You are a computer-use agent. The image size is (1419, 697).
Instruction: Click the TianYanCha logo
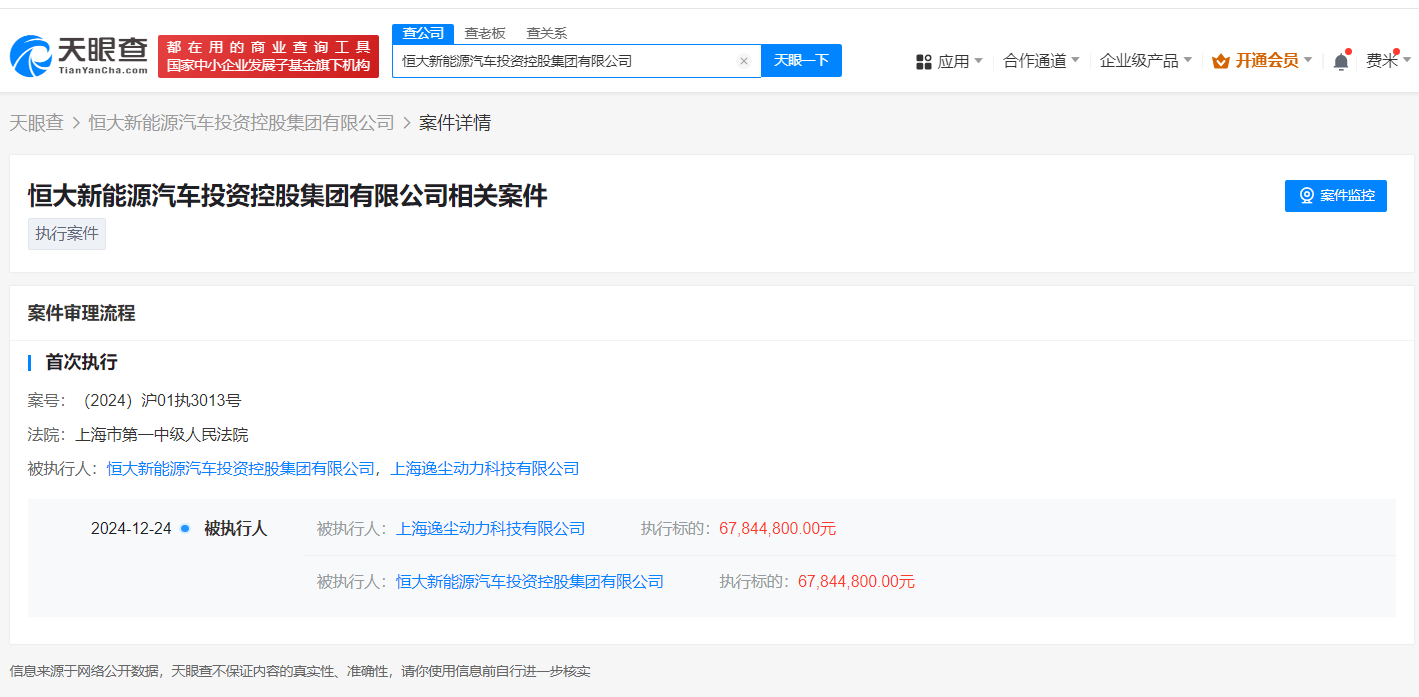[x=79, y=56]
